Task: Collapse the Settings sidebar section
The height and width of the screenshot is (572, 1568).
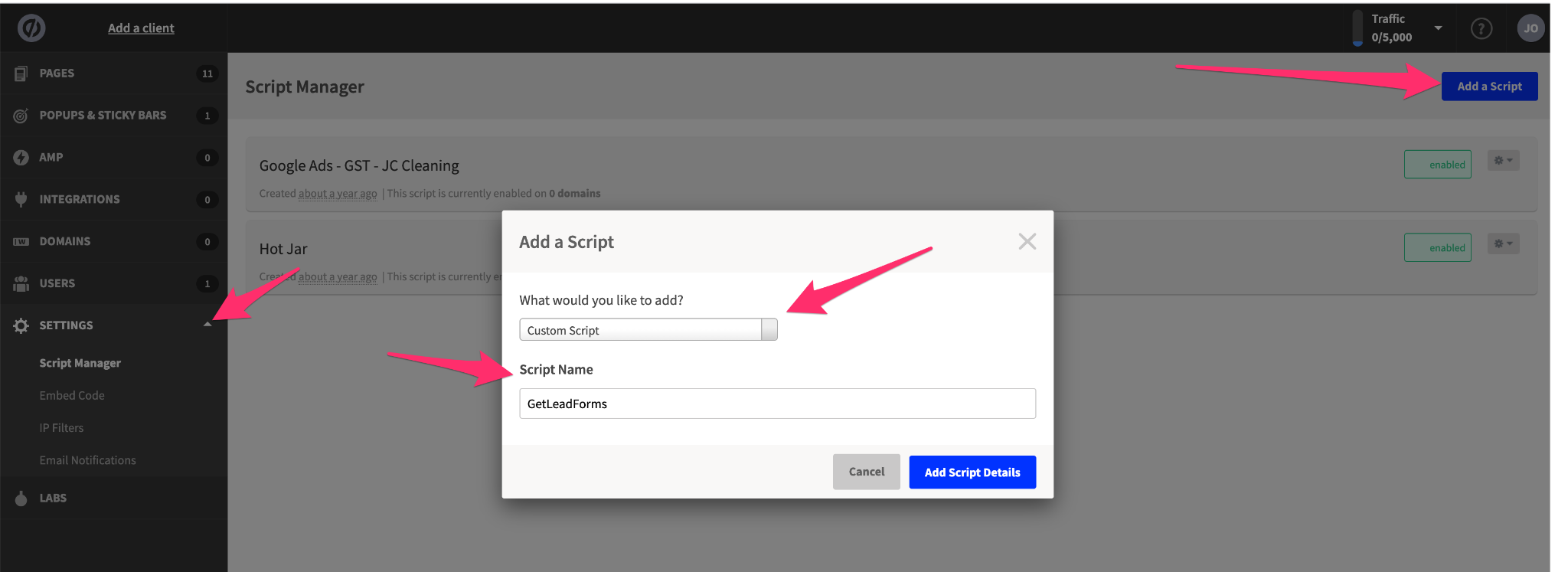Action: [x=207, y=325]
